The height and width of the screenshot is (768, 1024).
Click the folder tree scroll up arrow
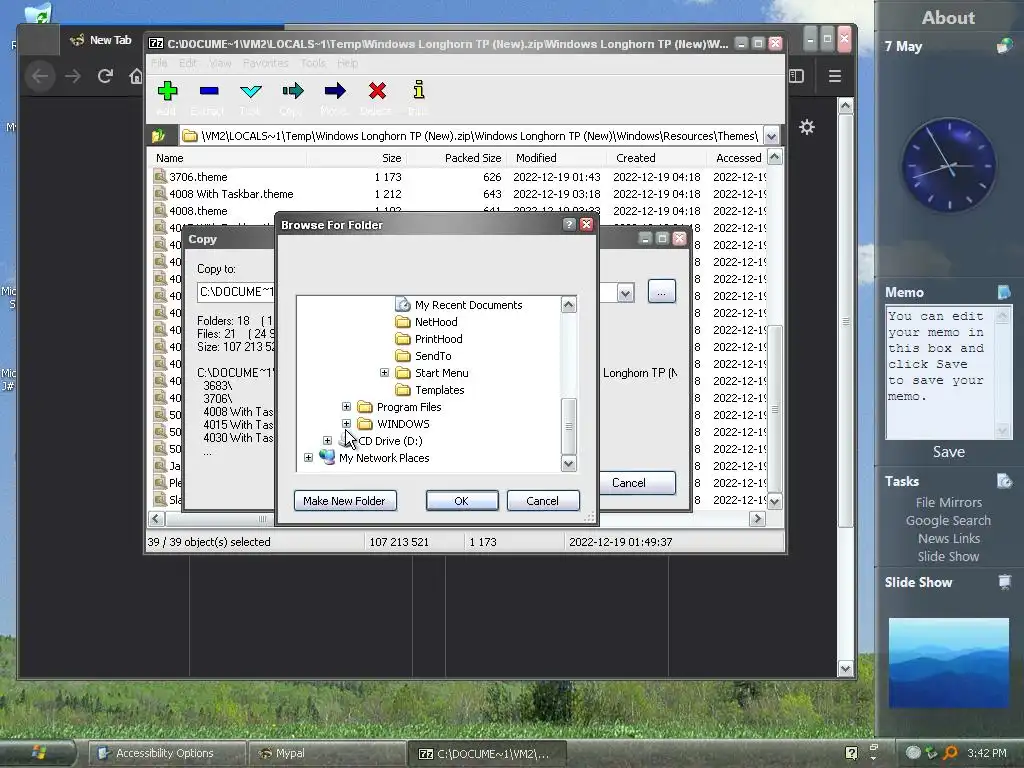click(569, 305)
